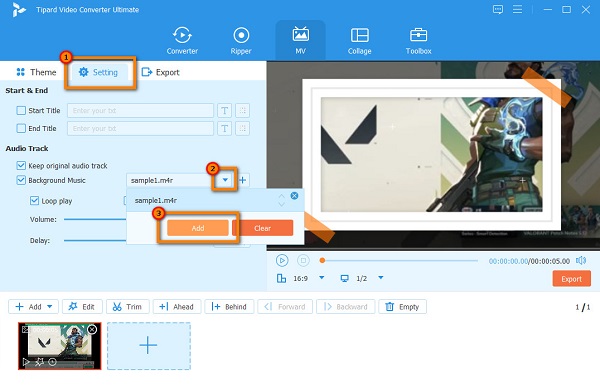Mute the preview volume speaker icon
Image resolution: width=600 pixels, height=388 pixels.
(581, 261)
